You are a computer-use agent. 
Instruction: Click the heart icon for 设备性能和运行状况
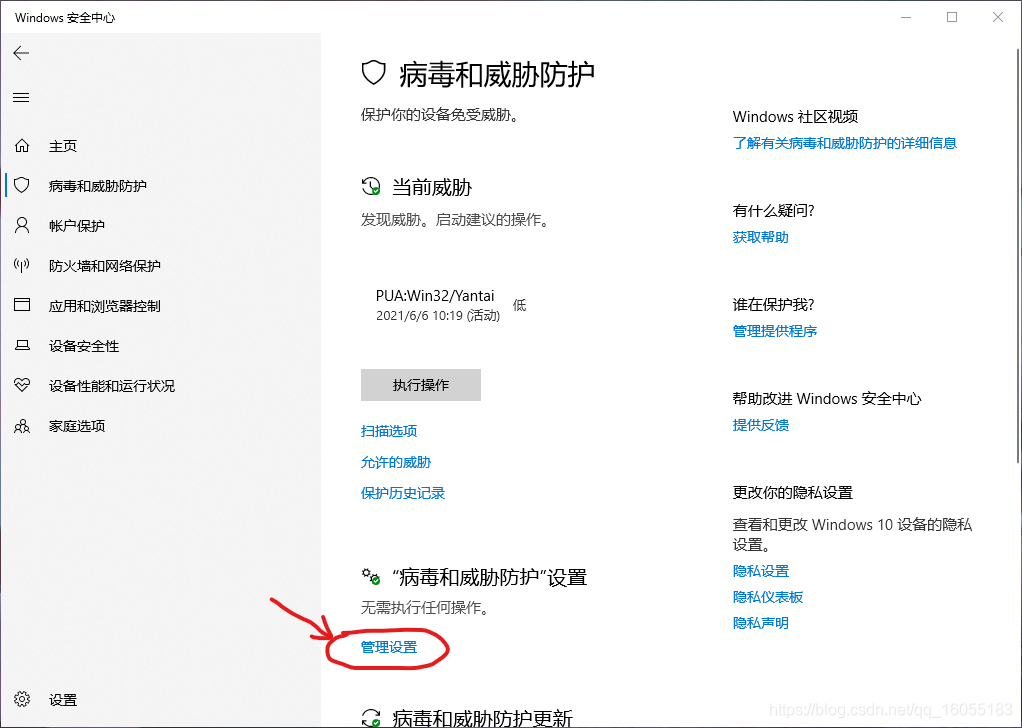click(22, 385)
